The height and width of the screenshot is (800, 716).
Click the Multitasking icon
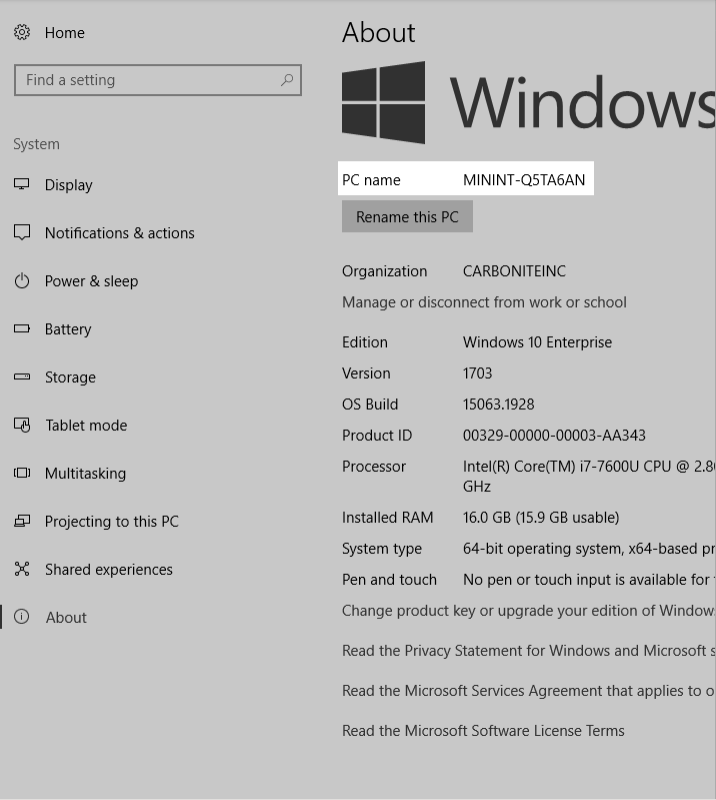(x=21, y=473)
